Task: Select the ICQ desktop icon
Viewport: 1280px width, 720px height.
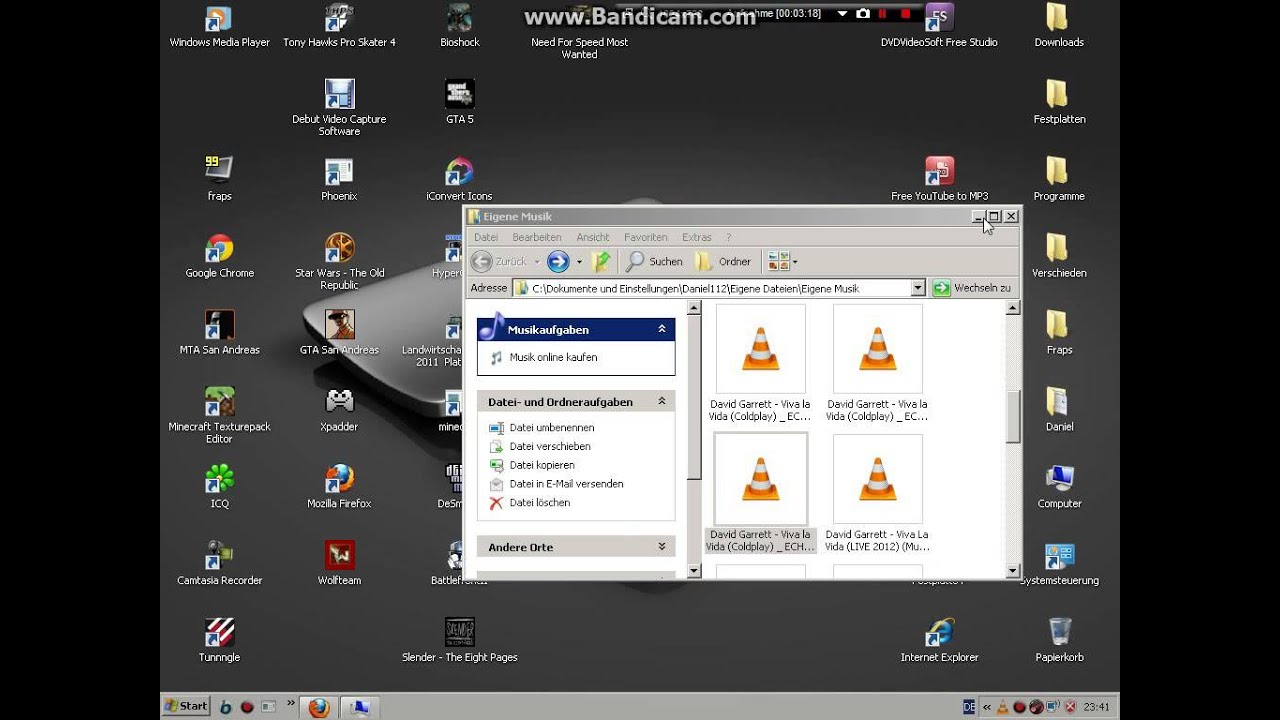Action: tap(219, 487)
